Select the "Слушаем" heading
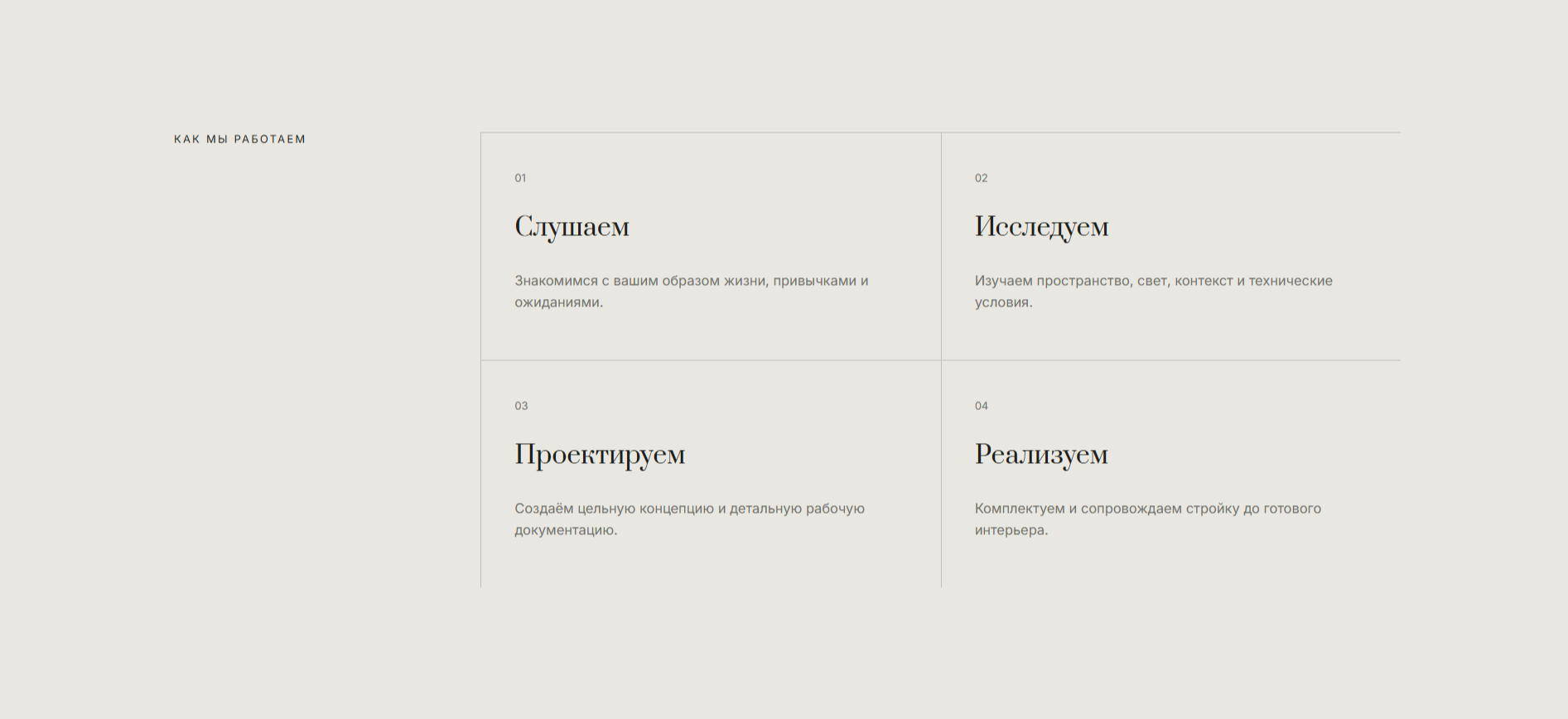The width and height of the screenshot is (1568, 719). click(x=572, y=226)
